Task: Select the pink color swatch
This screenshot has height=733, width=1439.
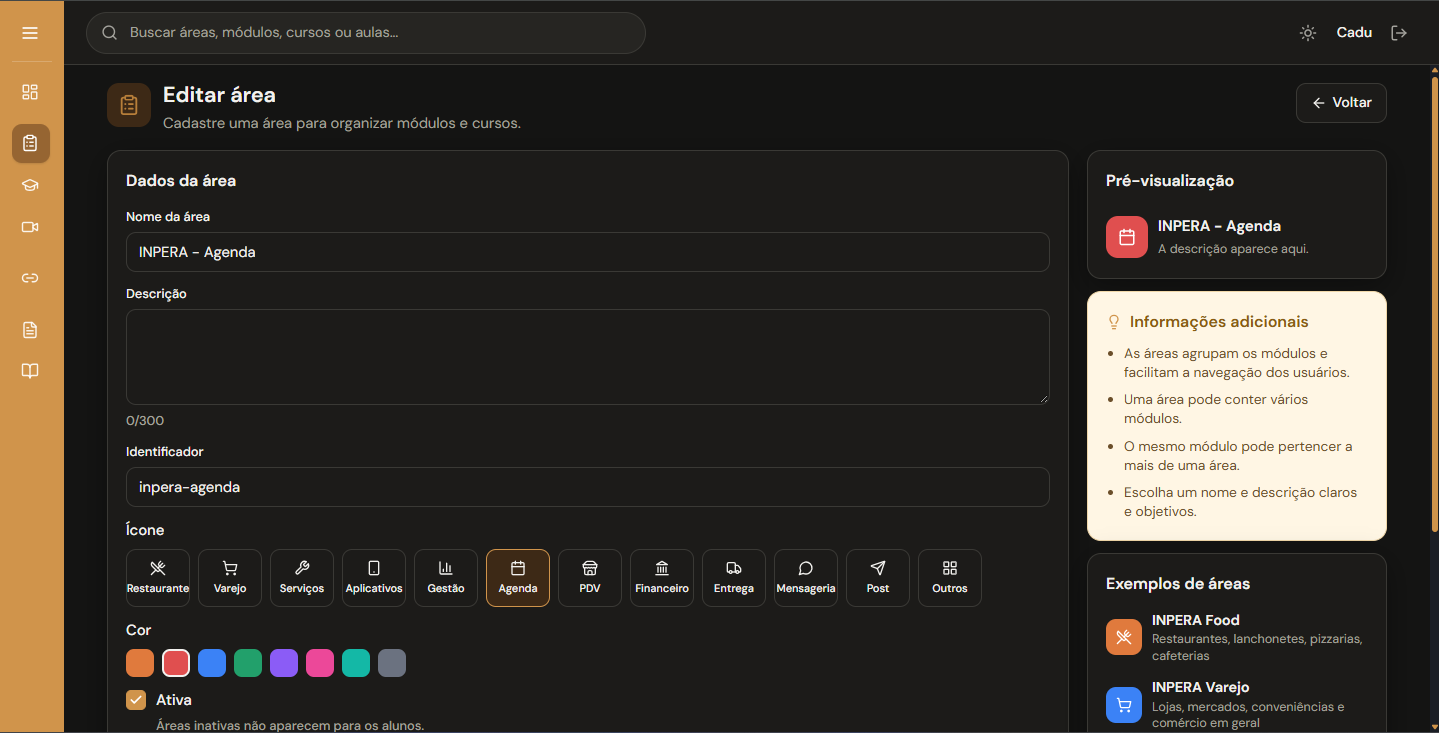Action: (x=320, y=663)
